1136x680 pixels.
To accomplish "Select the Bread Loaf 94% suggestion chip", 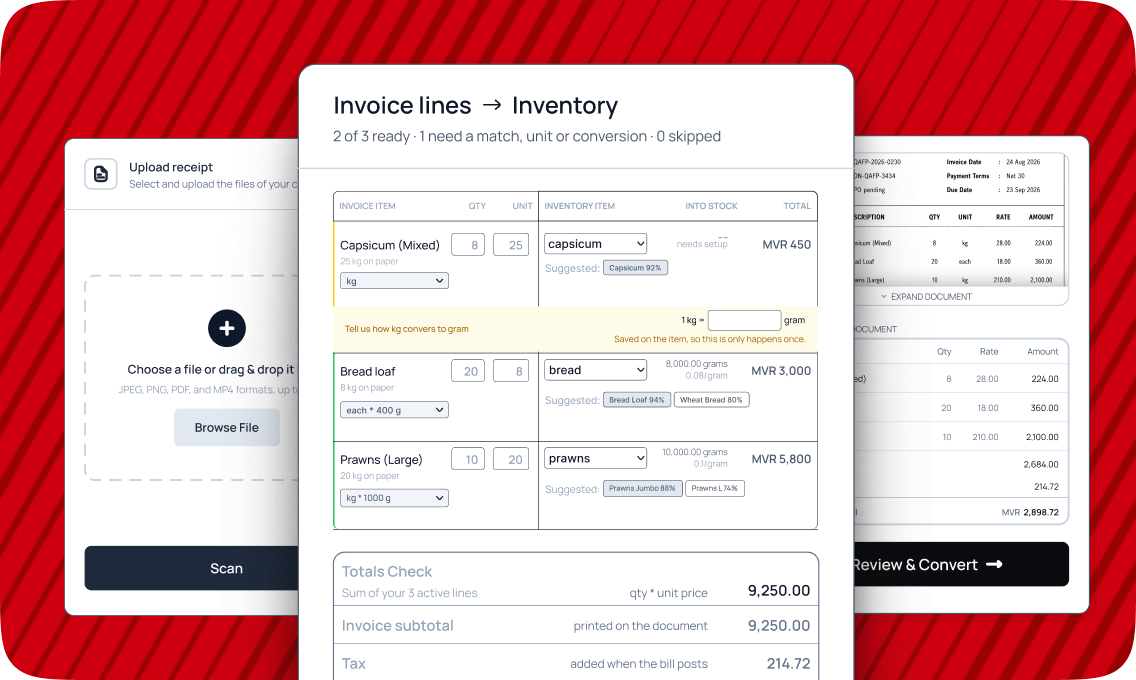I will click(637, 400).
